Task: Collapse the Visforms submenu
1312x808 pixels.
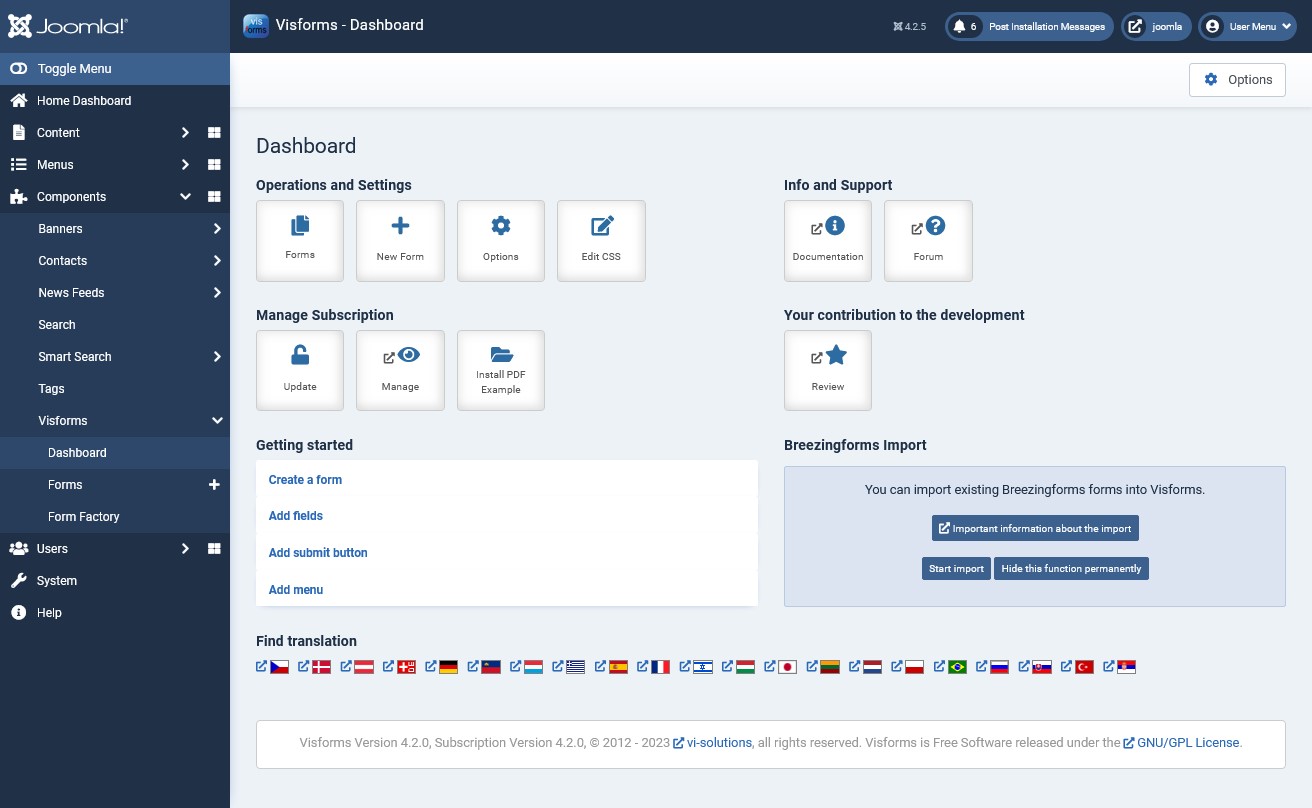Action: (x=217, y=420)
